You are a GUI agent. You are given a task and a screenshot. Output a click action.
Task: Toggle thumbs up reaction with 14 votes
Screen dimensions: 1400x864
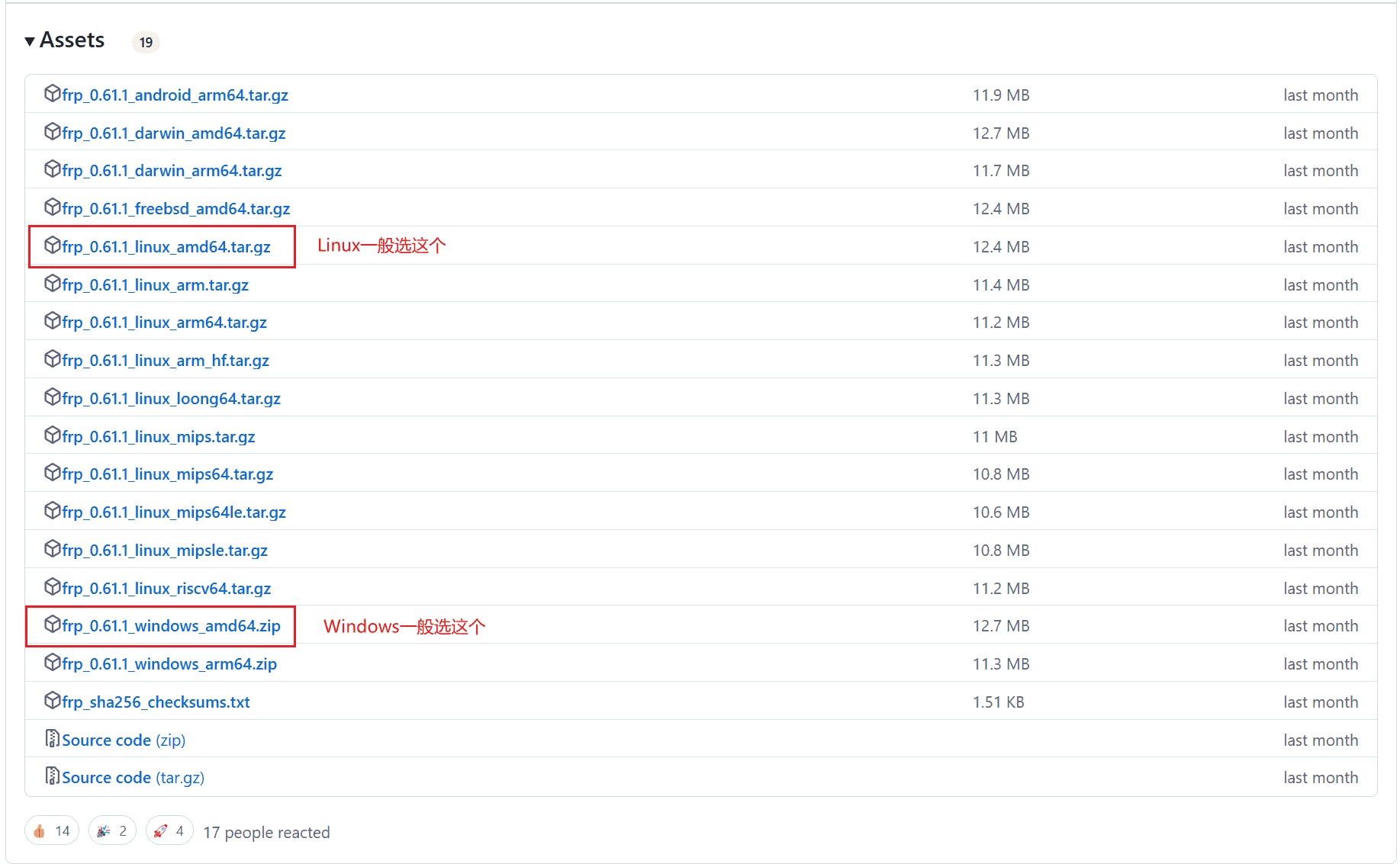tap(52, 830)
